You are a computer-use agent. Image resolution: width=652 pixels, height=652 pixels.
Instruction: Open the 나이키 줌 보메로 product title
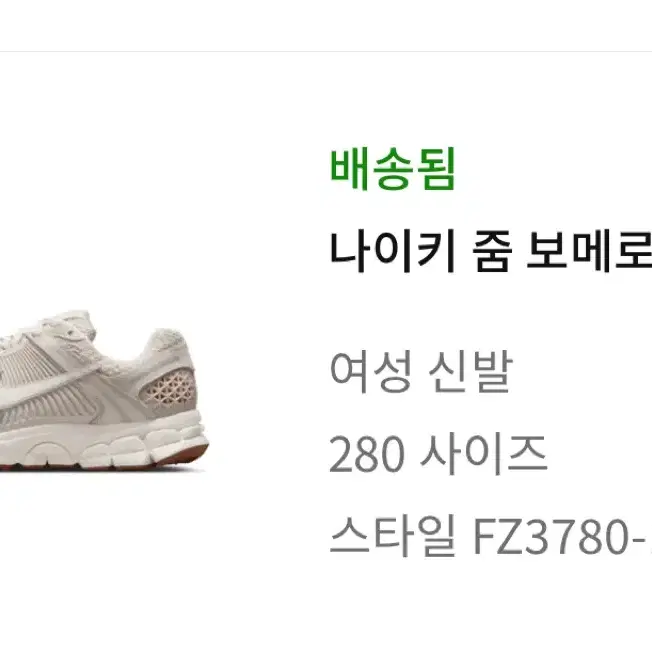(x=491, y=252)
